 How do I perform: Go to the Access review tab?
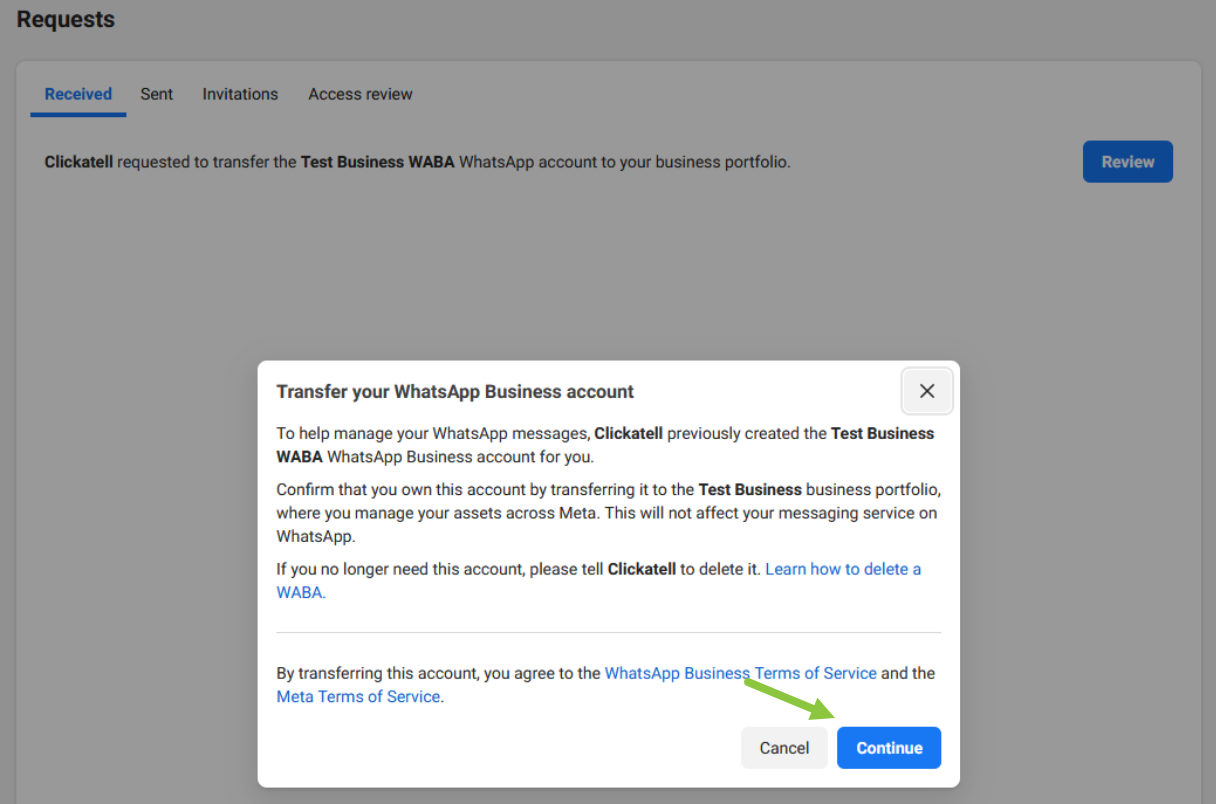(x=360, y=94)
